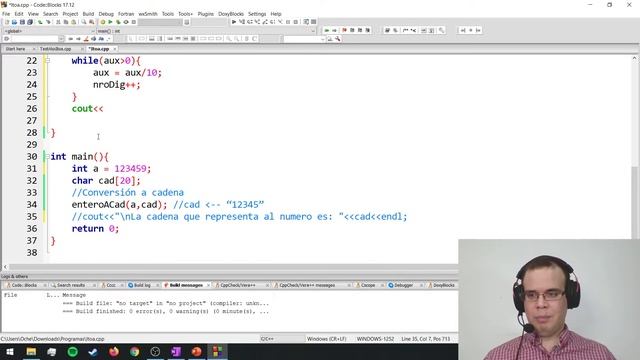Click the Save file toolbar icon
This screenshot has height=360, width=640.
point(22,22)
